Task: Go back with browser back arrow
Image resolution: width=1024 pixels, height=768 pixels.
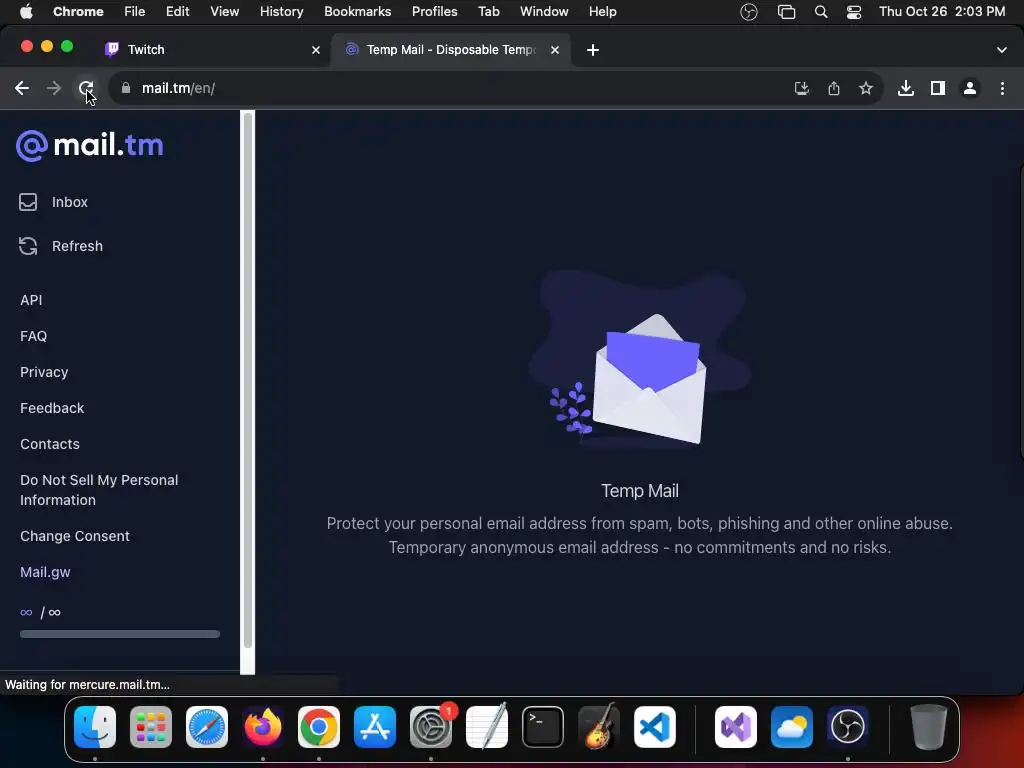Action: pos(22,88)
